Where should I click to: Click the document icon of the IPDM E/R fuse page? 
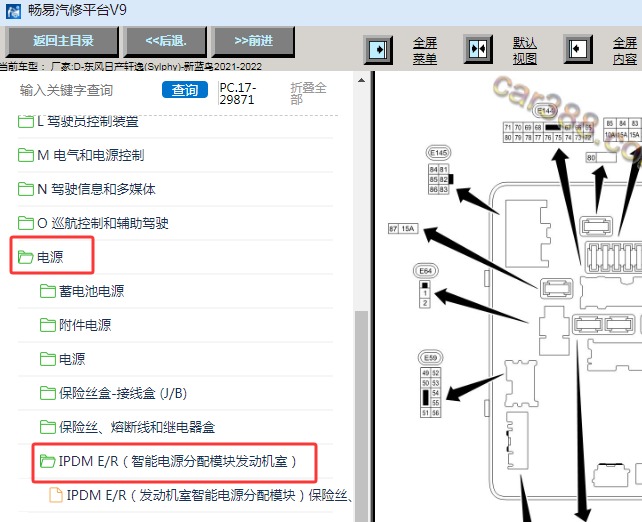tap(55, 495)
